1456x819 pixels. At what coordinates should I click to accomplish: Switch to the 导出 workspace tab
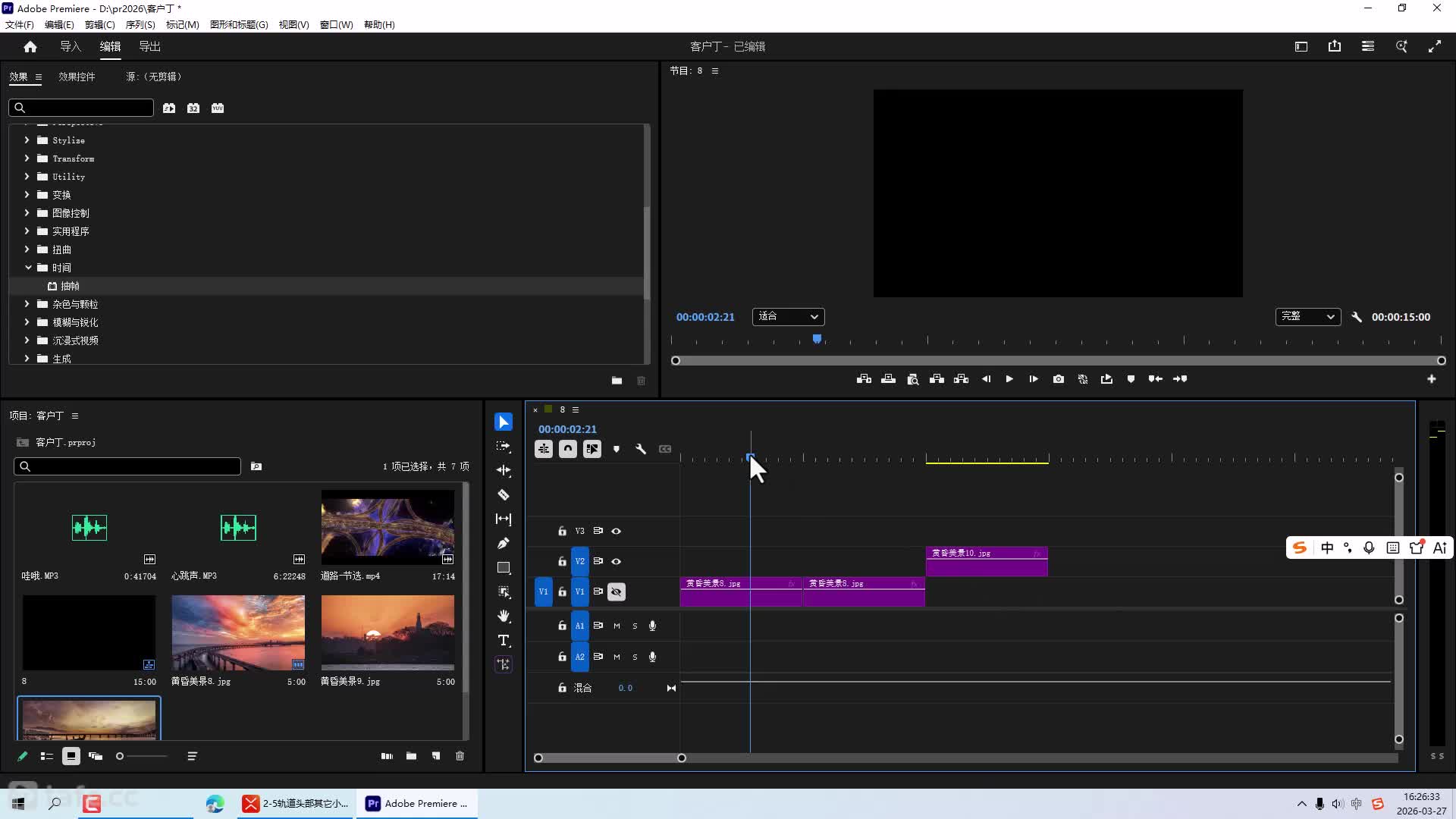pos(149,46)
